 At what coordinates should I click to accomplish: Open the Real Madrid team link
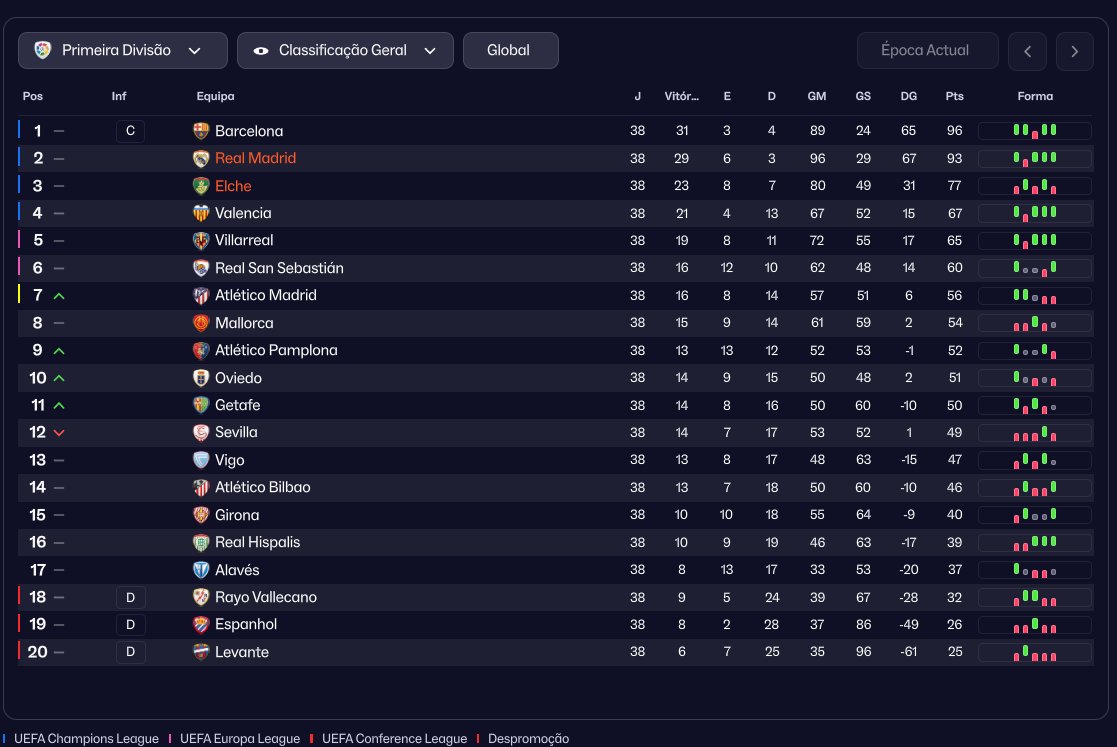pos(255,158)
